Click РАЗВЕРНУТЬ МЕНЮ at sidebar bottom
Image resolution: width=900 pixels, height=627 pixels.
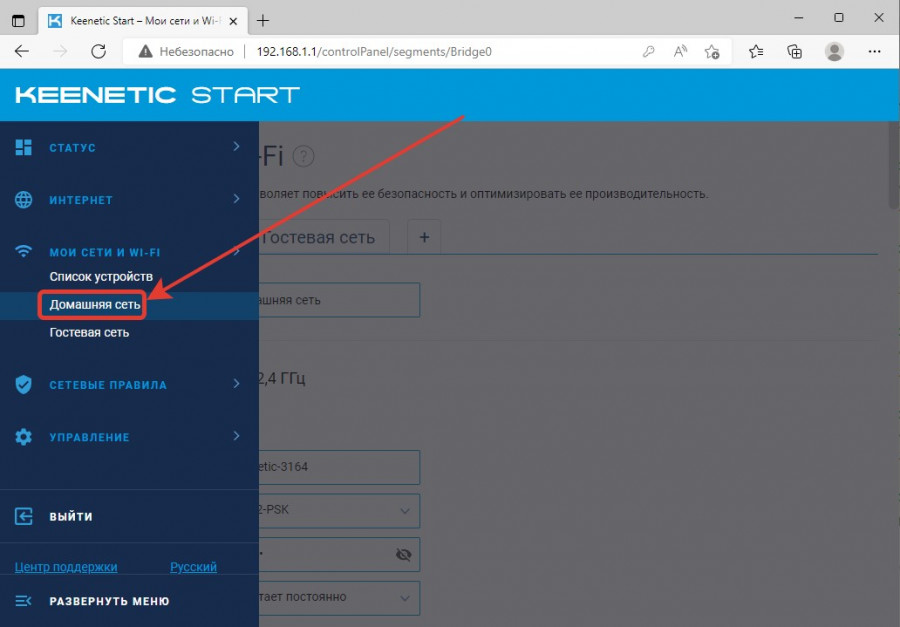point(109,601)
